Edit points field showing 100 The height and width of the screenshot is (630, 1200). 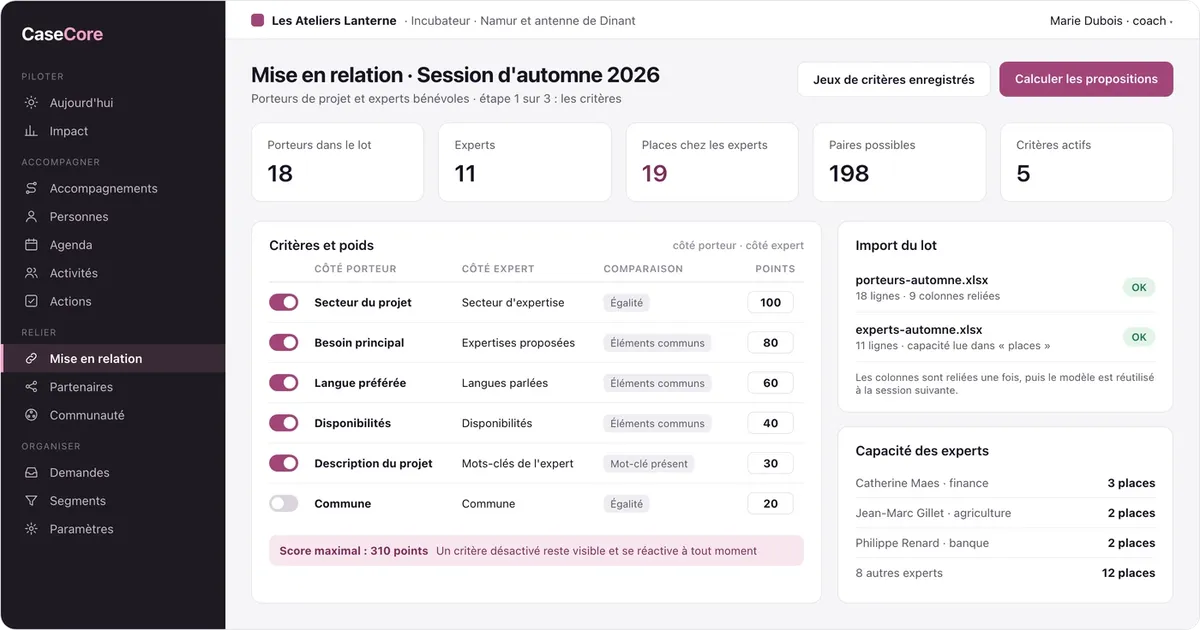coord(770,302)
